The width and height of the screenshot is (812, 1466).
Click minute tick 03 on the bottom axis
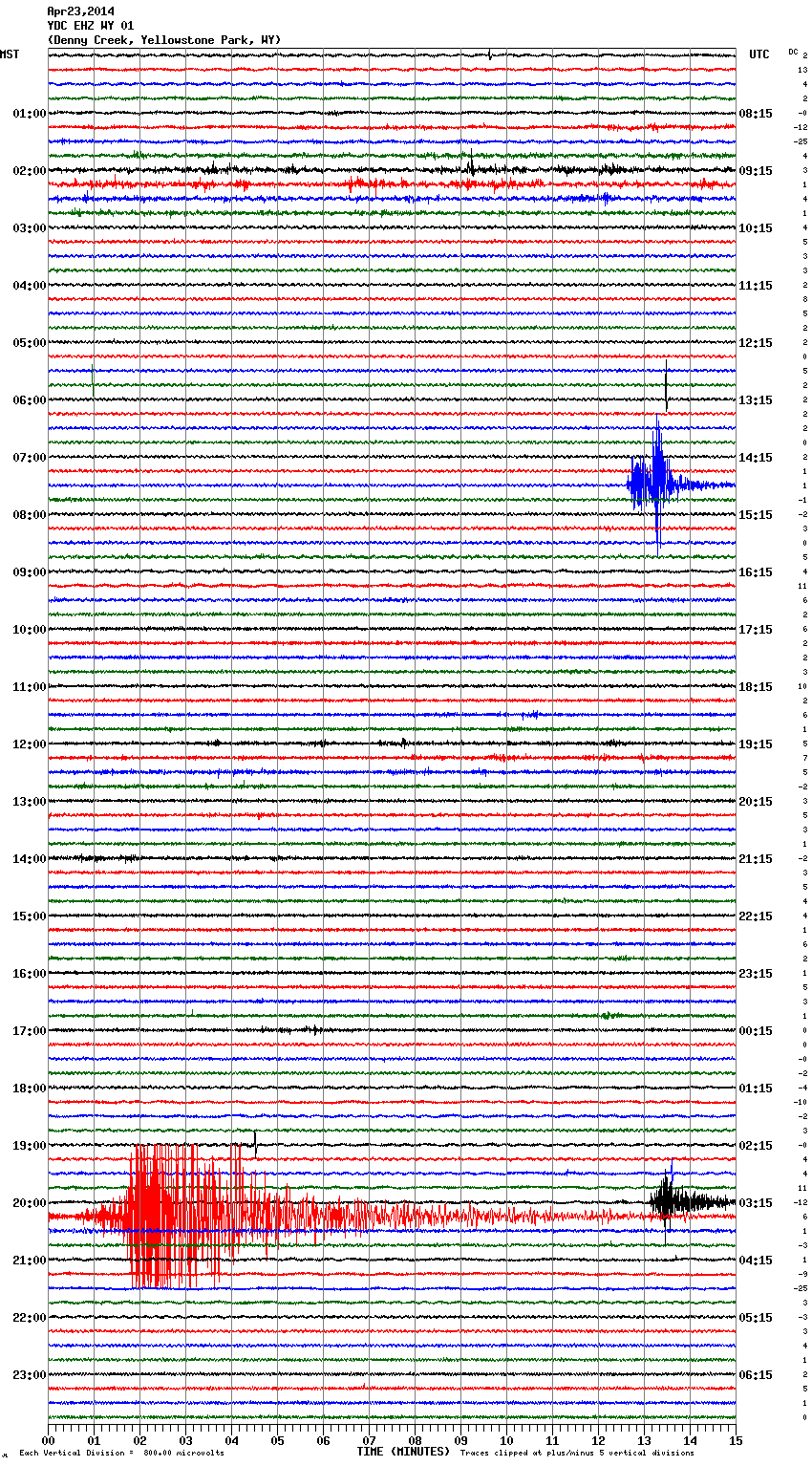tap(185, 1440)
